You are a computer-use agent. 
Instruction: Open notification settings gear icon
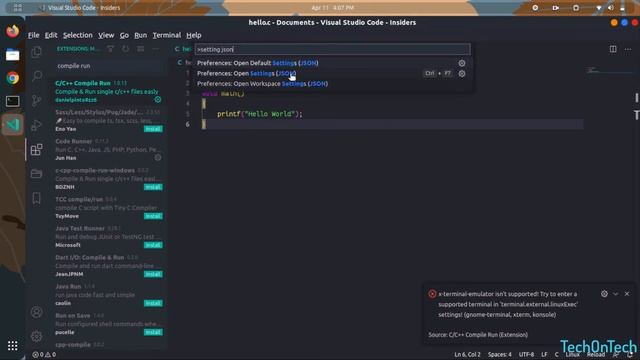[x=604, y=294]
